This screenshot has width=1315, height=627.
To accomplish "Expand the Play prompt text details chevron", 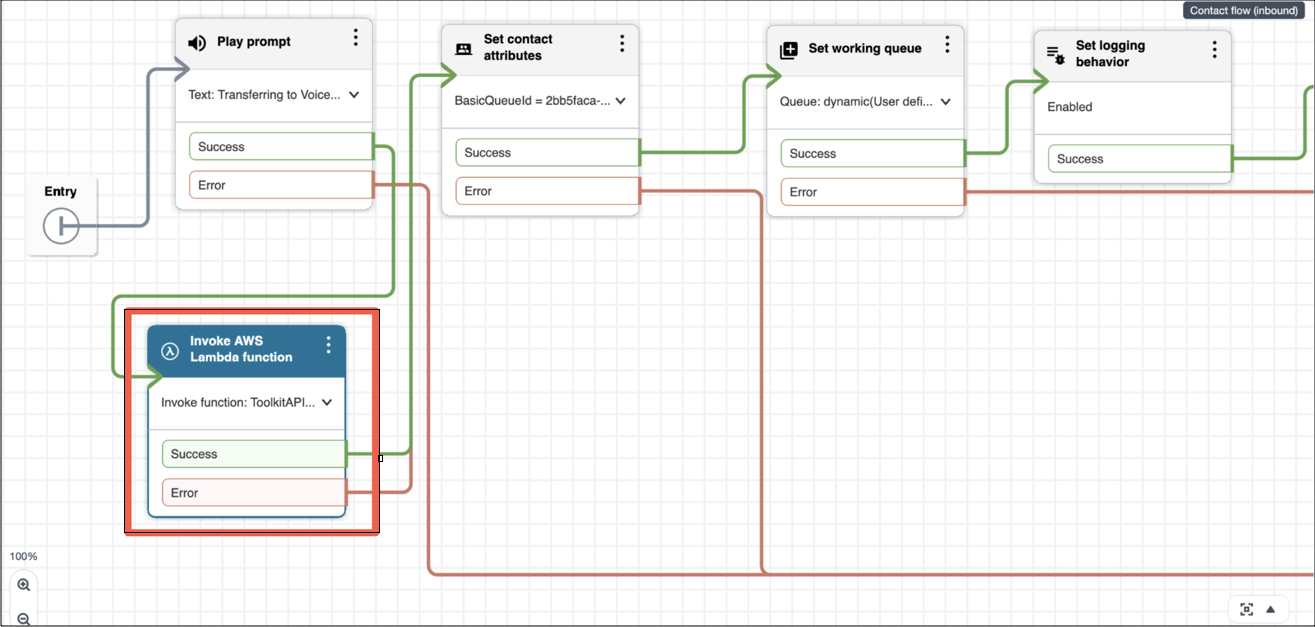I will pos(354,96).
